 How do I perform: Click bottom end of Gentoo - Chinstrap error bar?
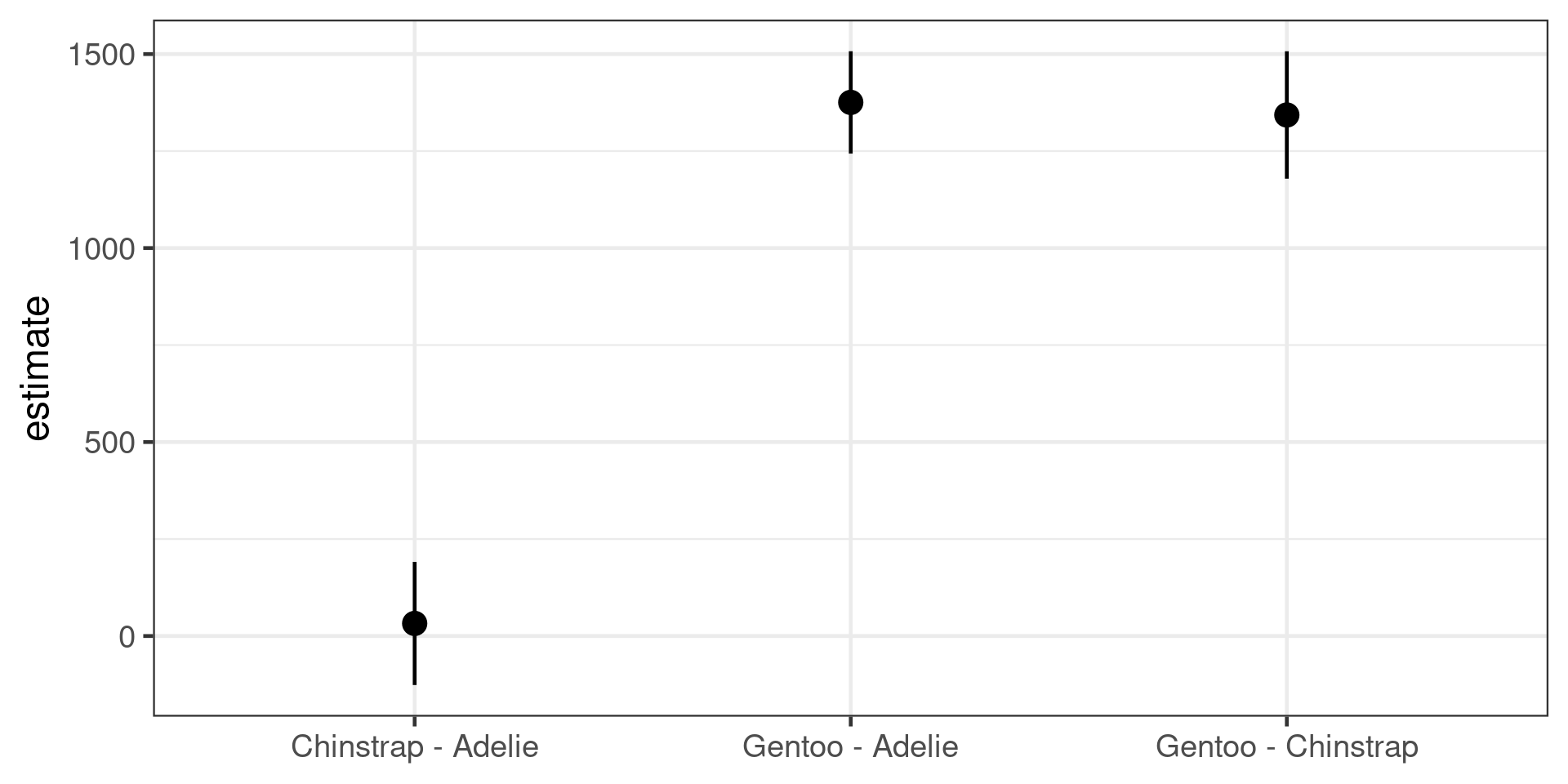coord(1286,177)
